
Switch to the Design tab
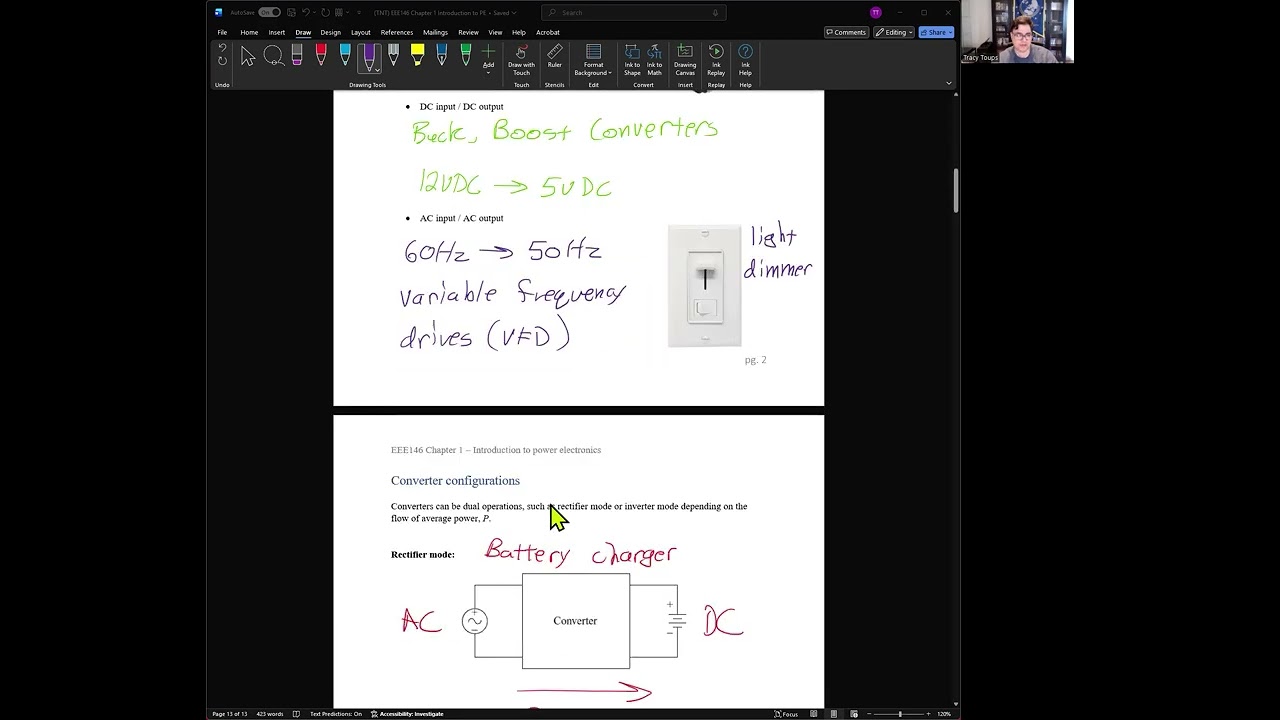click(331, 32)
